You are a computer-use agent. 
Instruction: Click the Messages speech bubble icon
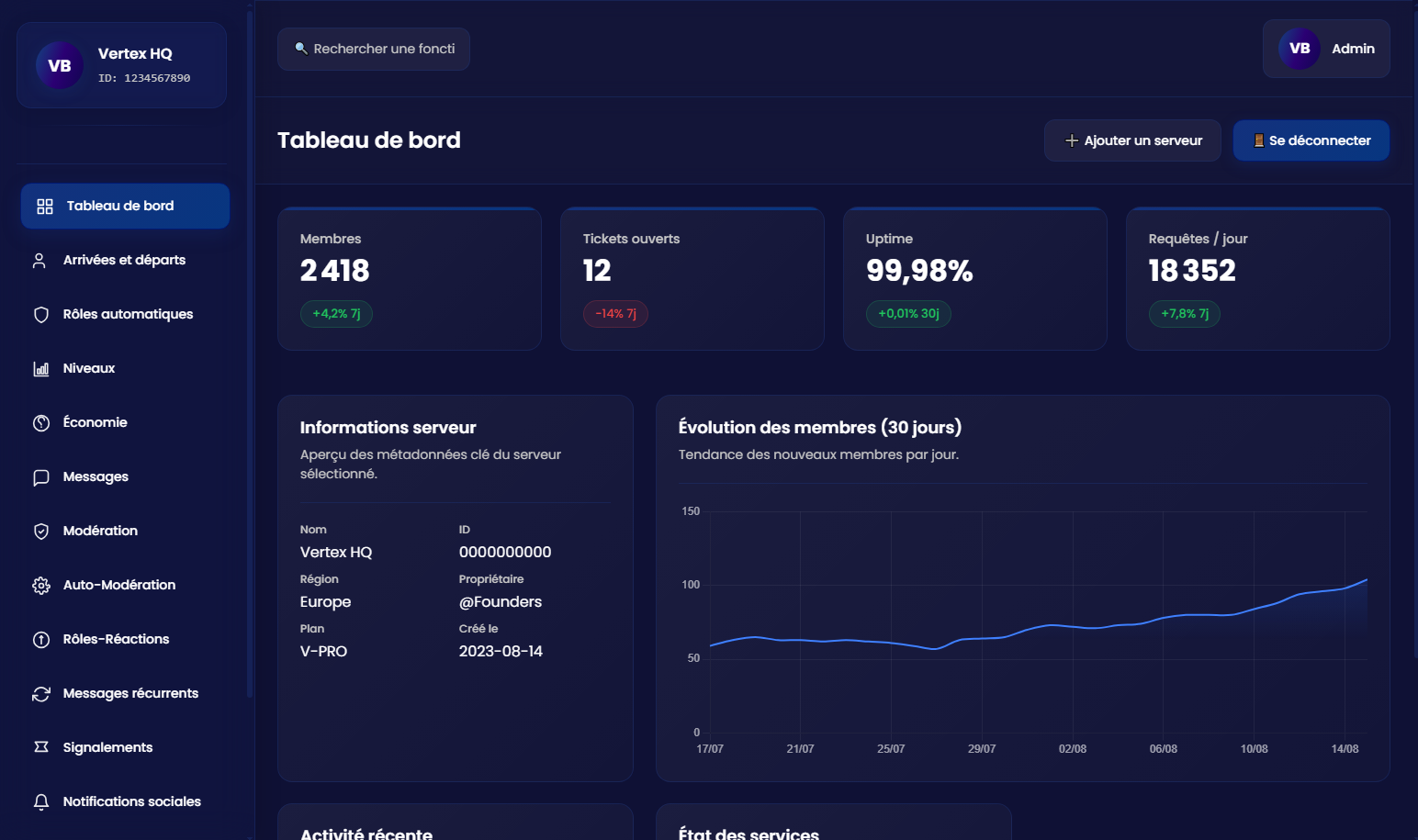tap(41, 477)
